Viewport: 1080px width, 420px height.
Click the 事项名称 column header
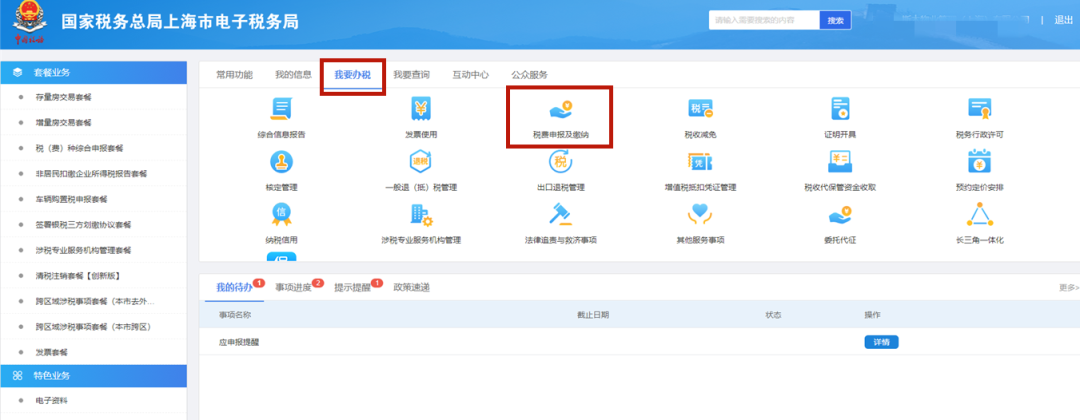coord(235,315)
